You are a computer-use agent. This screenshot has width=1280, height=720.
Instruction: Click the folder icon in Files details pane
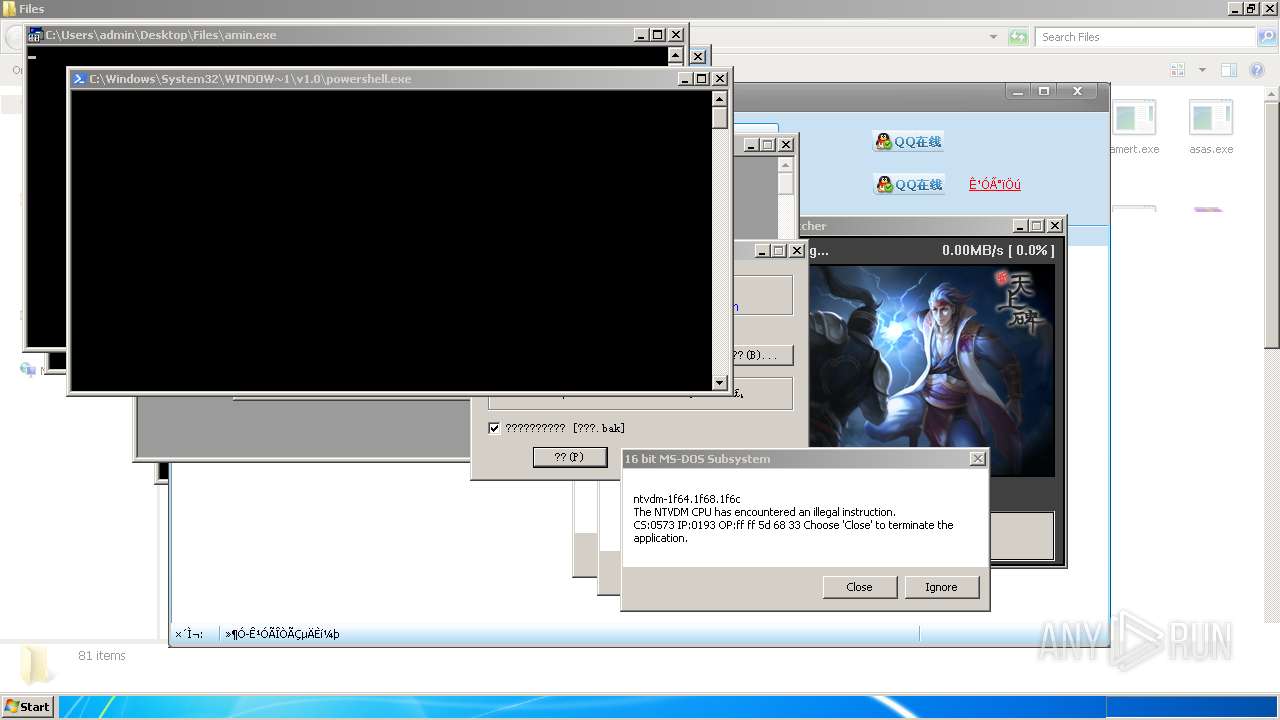pos(37,663)
